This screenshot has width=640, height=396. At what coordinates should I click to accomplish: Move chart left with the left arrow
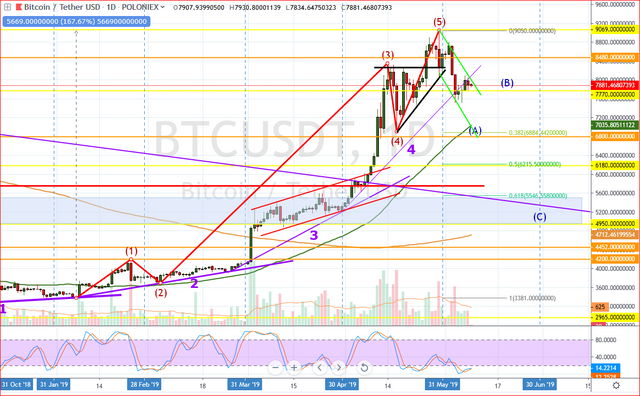pos(320,367)
